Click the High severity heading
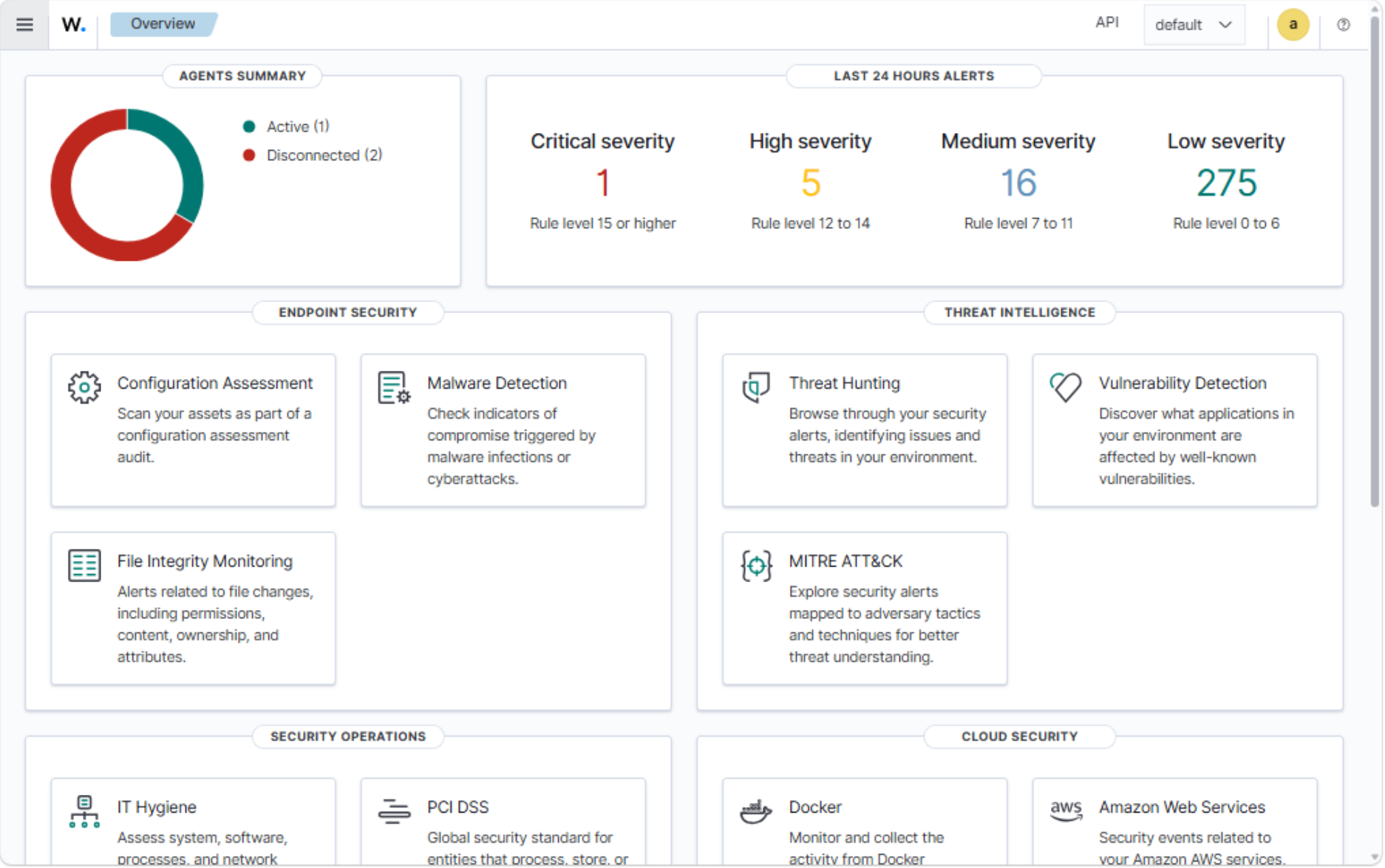 pos(811,141)
